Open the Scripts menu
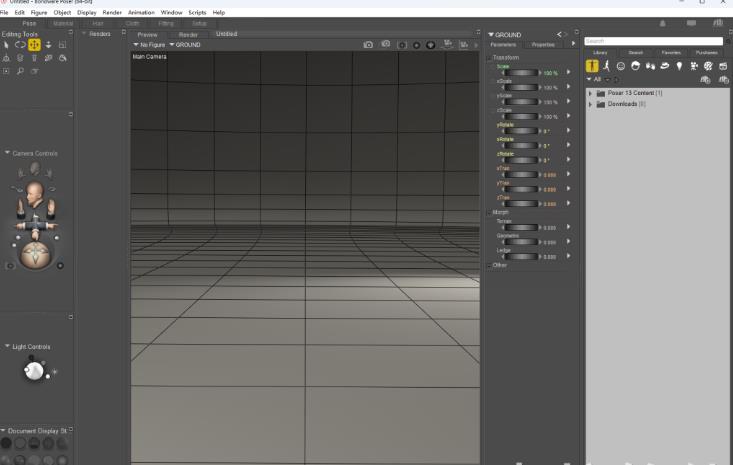The height and width of the screenshot is (465, 733). tap(197, 13)
